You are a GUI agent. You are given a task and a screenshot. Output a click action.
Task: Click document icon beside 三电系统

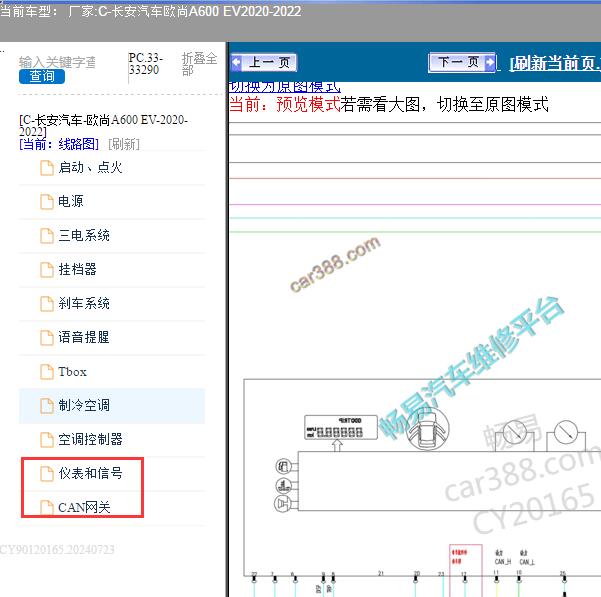pyautogui.click(x=47, y=236)
